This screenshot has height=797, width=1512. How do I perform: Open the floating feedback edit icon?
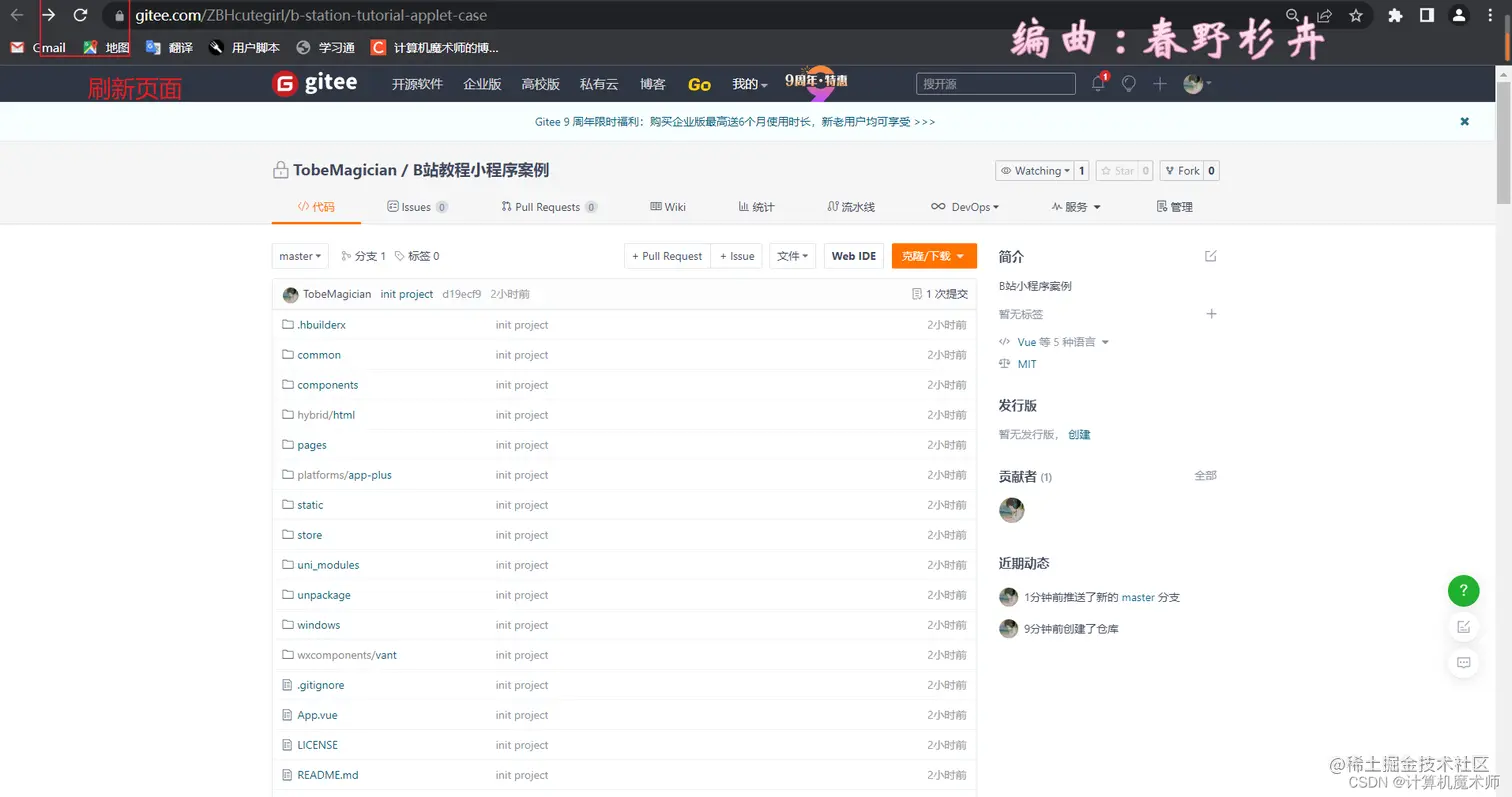pos(1464,627)
